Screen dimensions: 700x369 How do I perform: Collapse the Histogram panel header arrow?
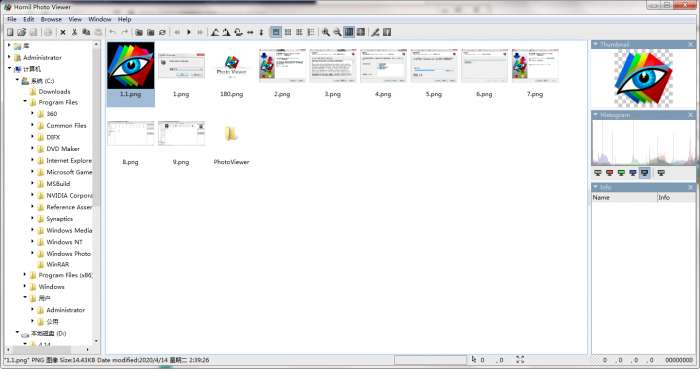(x=596, y=115)
